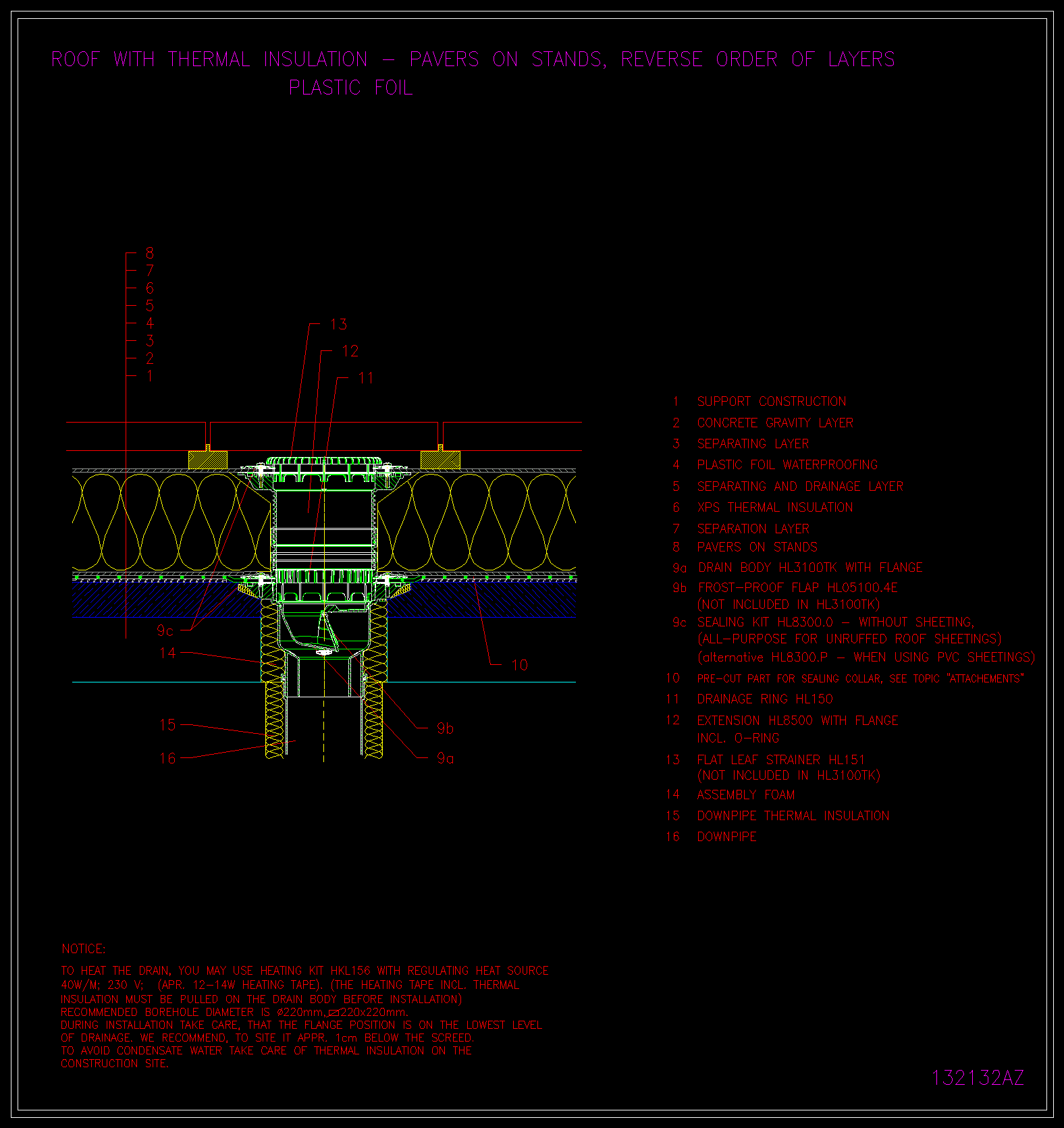This screenshot has width=1064, height=1128.
Task: Click the right hatched paver stand
Action: (x=440, y=460)
